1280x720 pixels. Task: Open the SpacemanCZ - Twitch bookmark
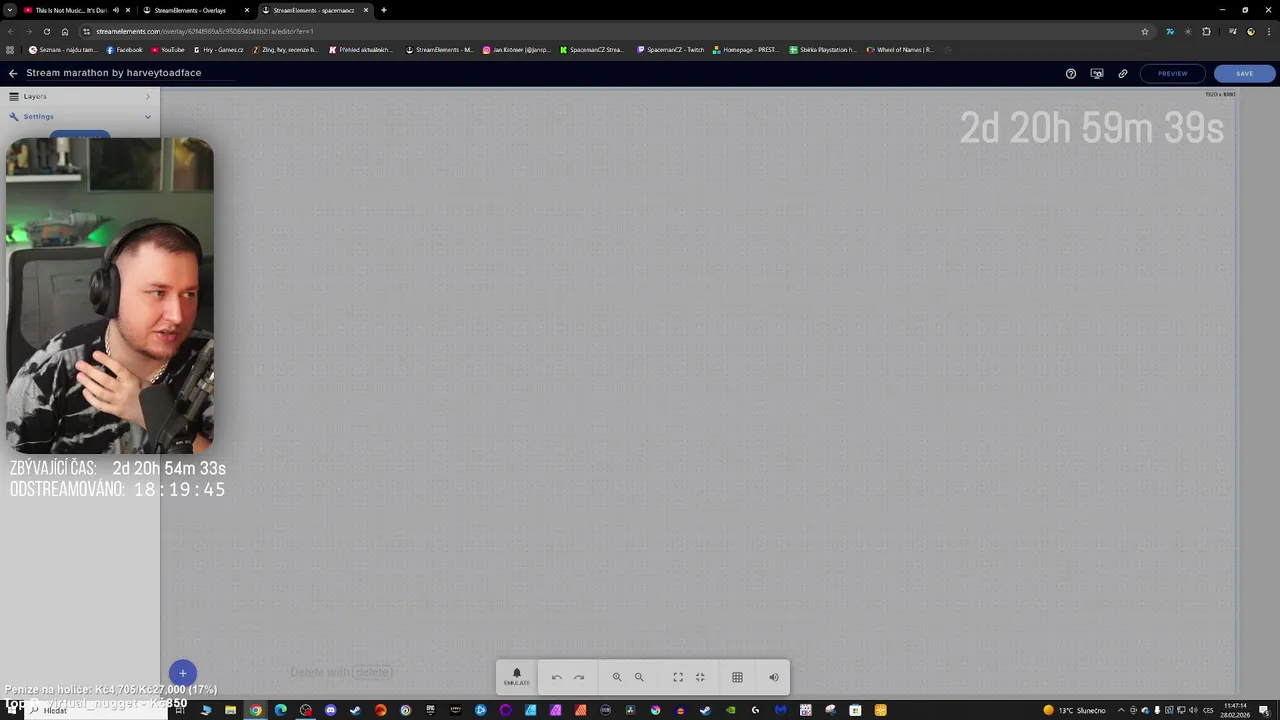[x=671, y=49]
